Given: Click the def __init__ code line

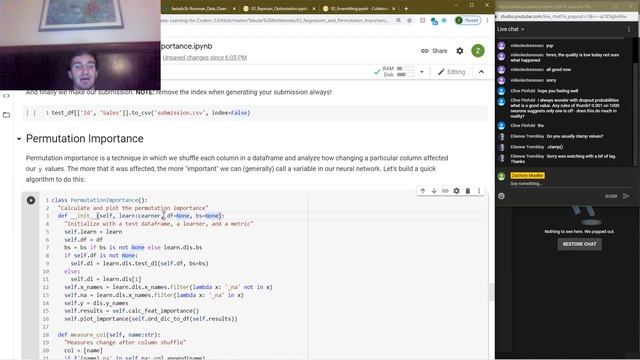Looking at the screenshot, I should click(x=141, y=216).
